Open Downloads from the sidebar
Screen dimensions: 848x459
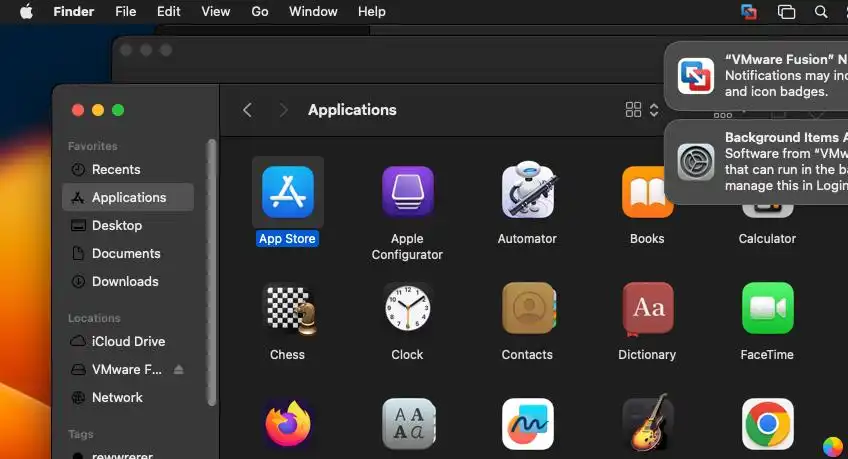128,281
